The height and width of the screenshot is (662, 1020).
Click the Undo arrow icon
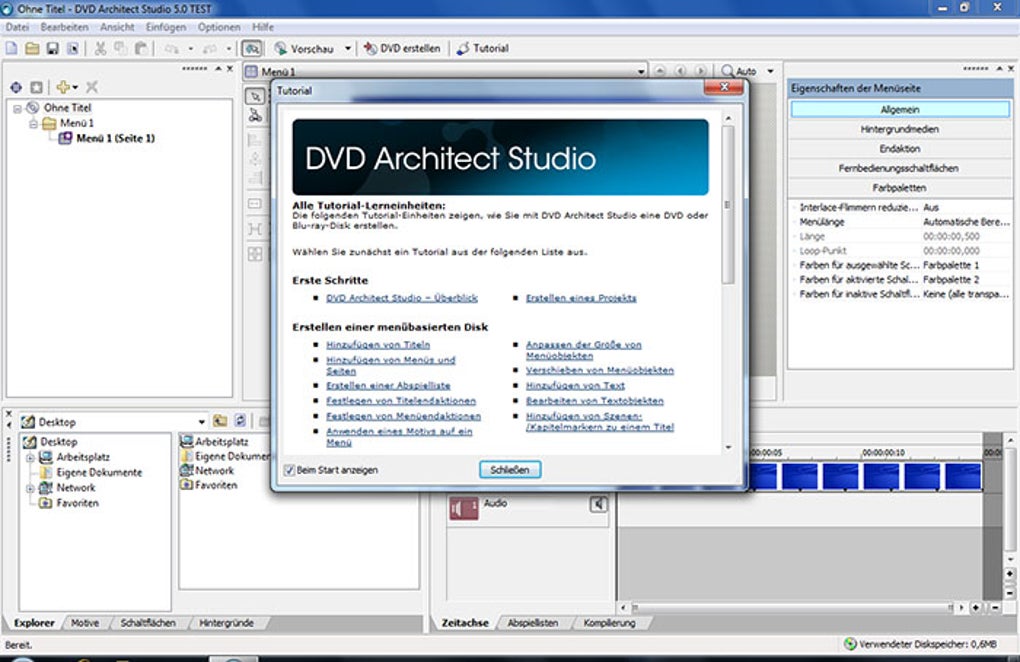pos(172,49)
